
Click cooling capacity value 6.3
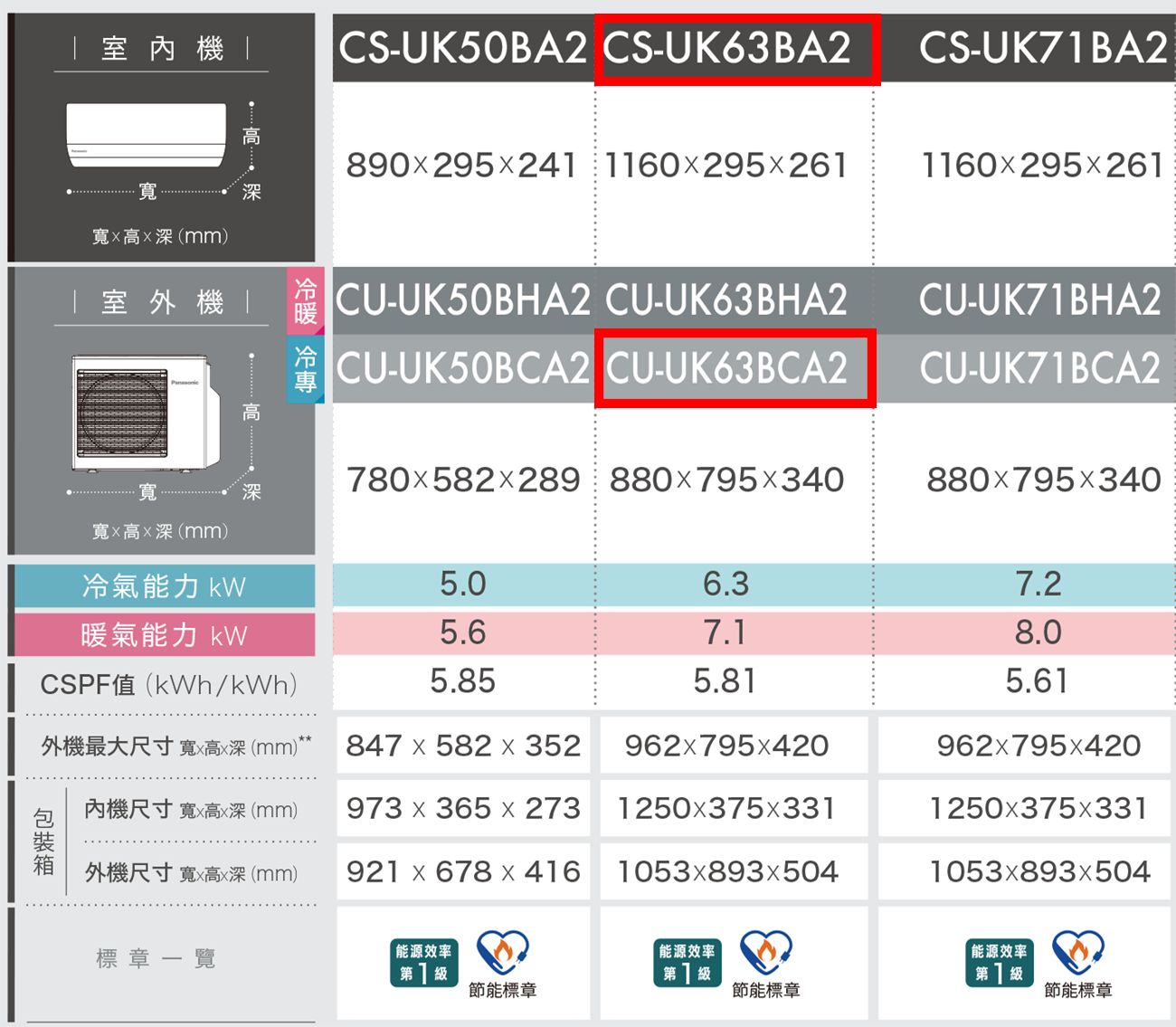click(x=726, y=585)
